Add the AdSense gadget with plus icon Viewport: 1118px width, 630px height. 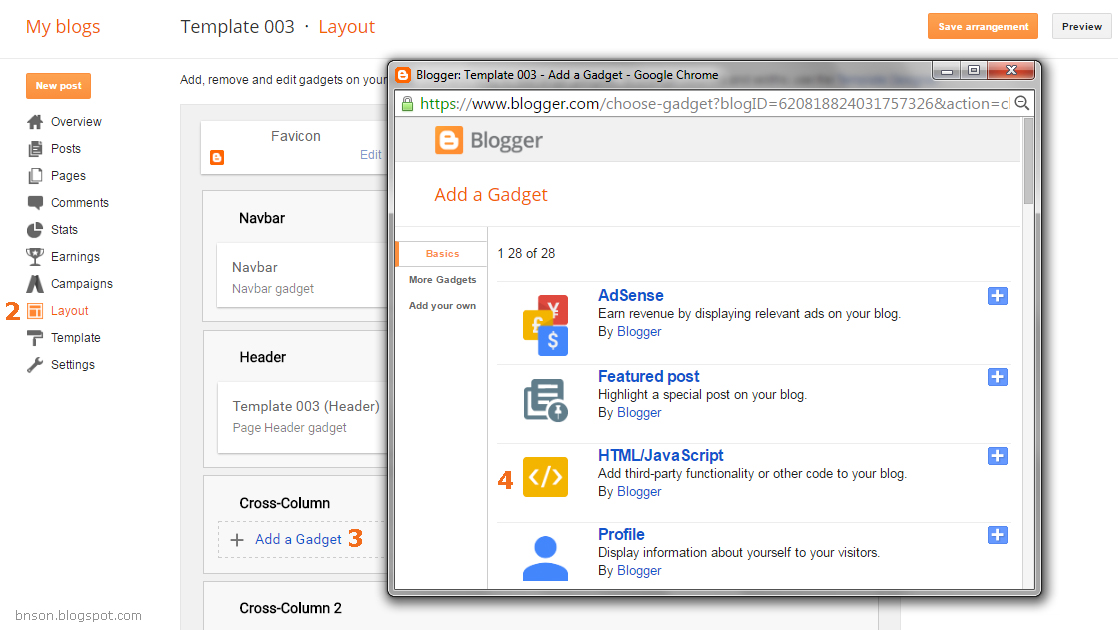(998, 296)
